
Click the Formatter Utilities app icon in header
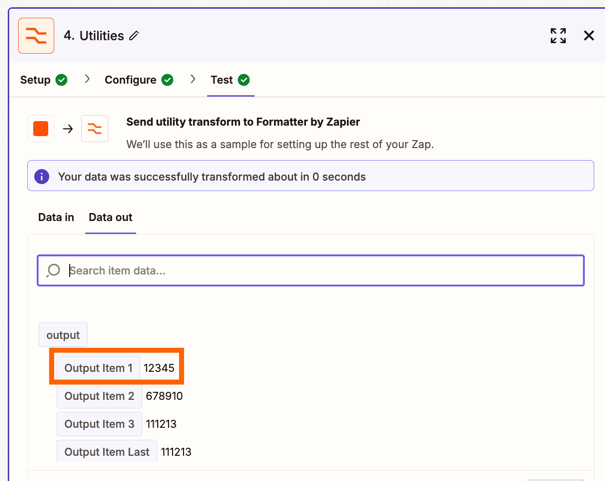pyautogui.click(x=36, y=35)
